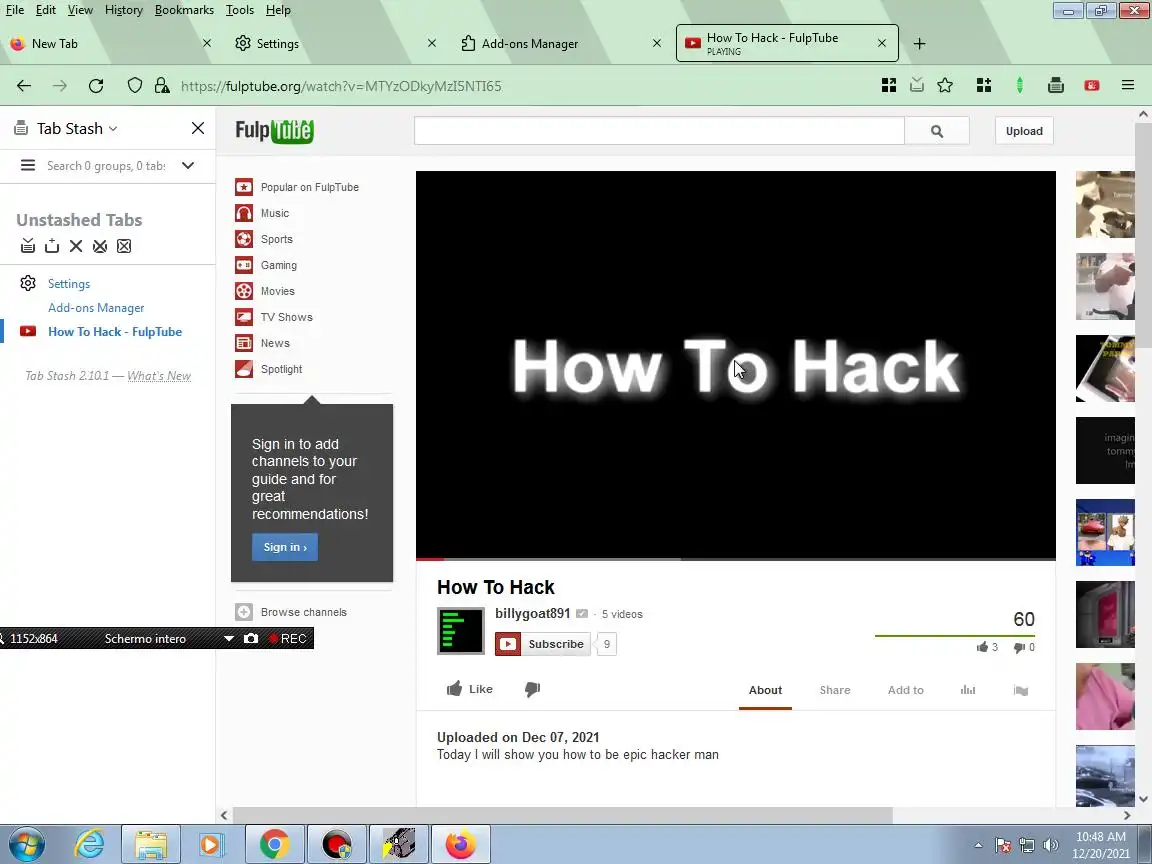Open Tab Stash sidebar hamburger menu
The image size is (1152, 864).
click(28, 165)
